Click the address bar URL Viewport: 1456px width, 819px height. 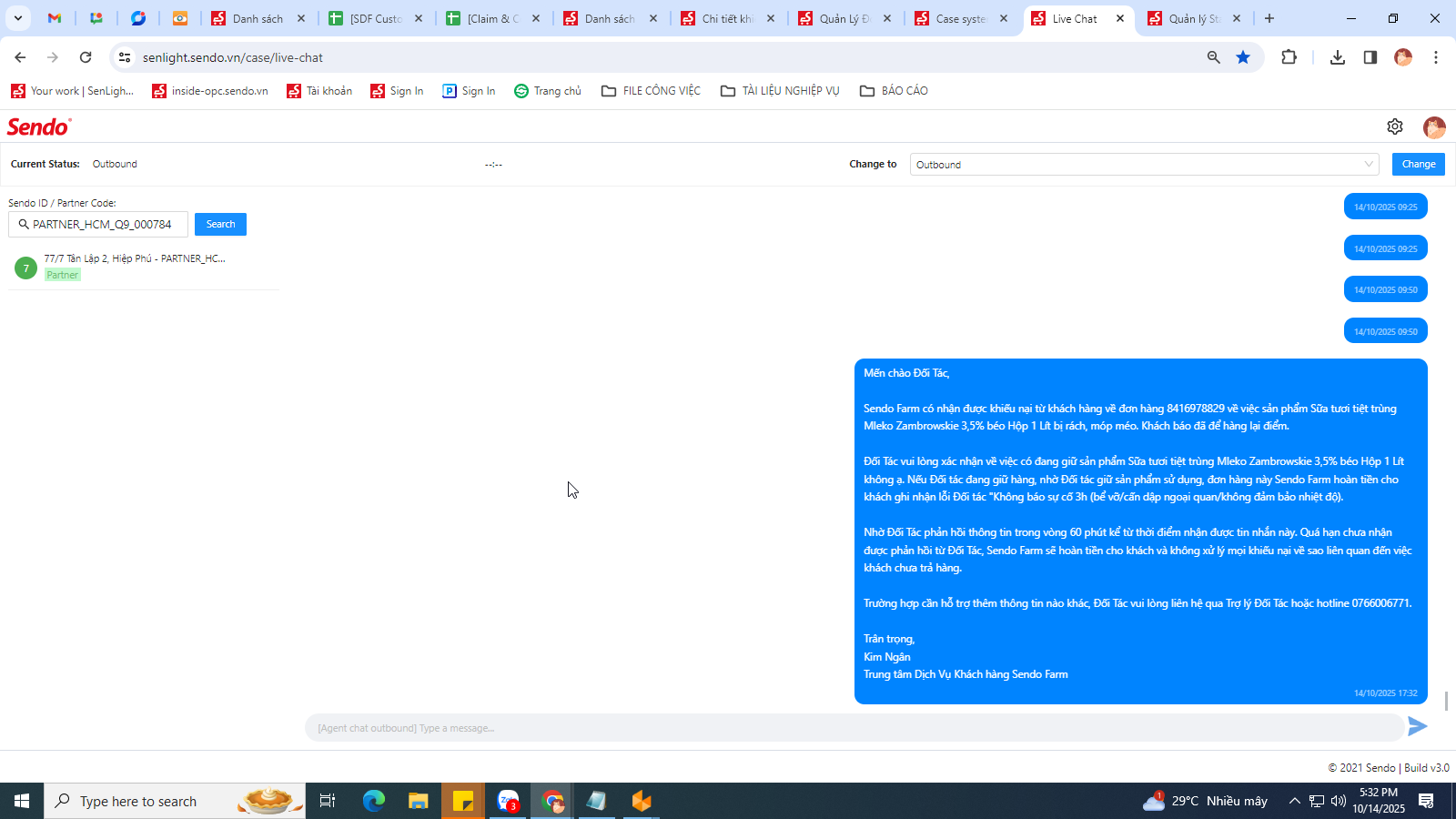(x=233, y=57)
